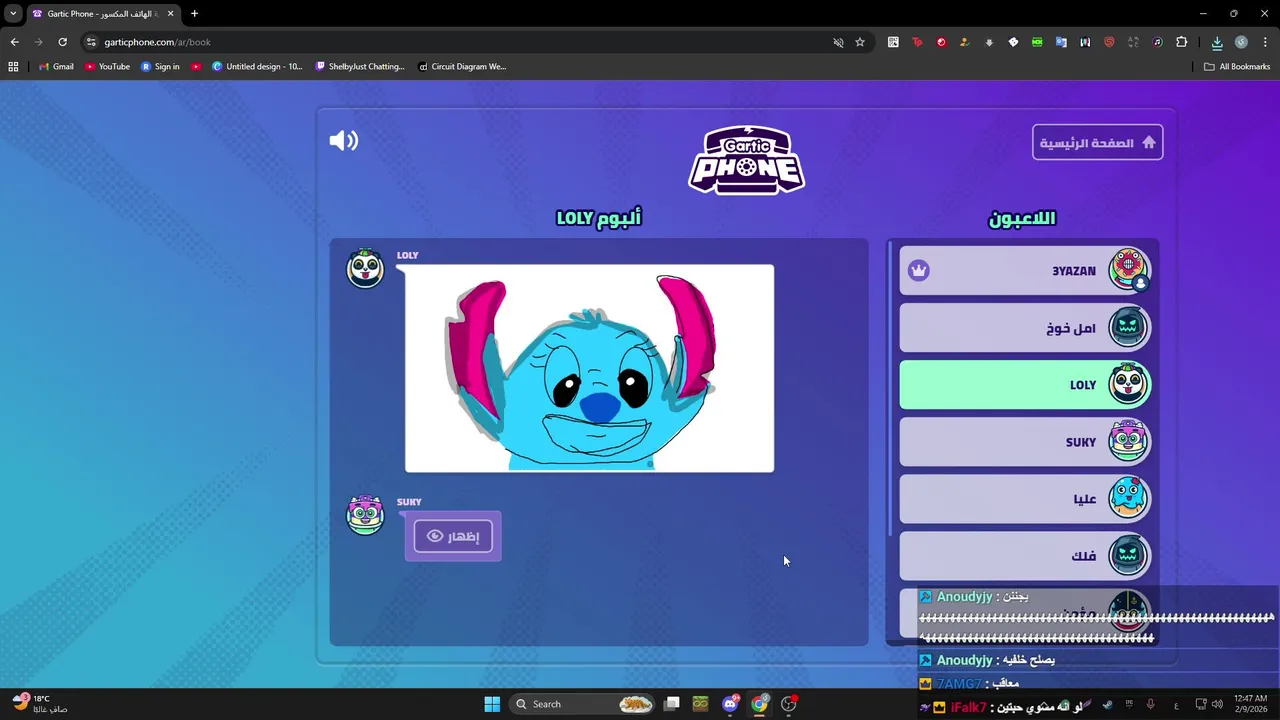
Task: Open LOLY's Stitch drawing
Action: [x=589, y=368]
